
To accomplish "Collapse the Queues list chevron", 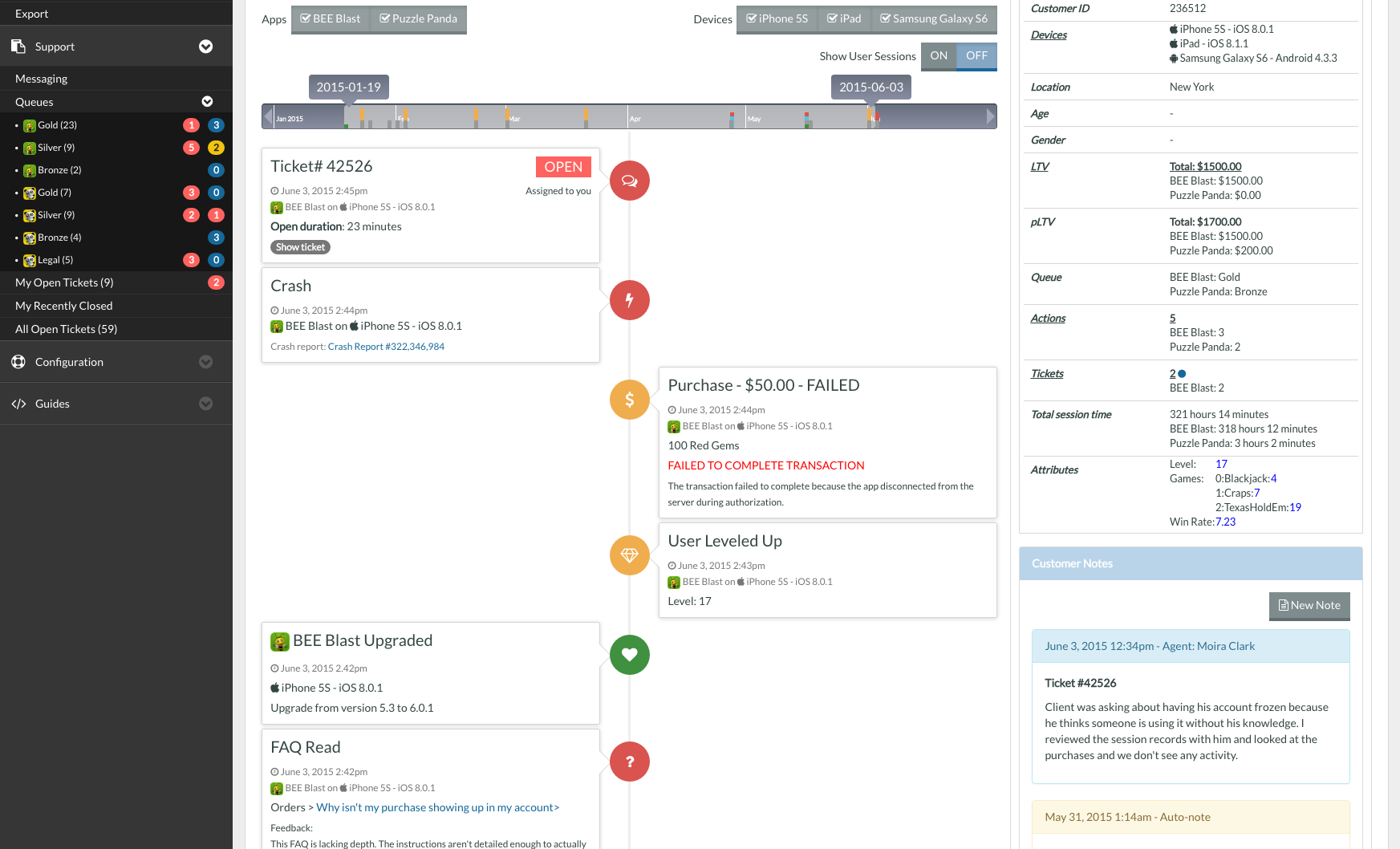I will tap(207, 102).
